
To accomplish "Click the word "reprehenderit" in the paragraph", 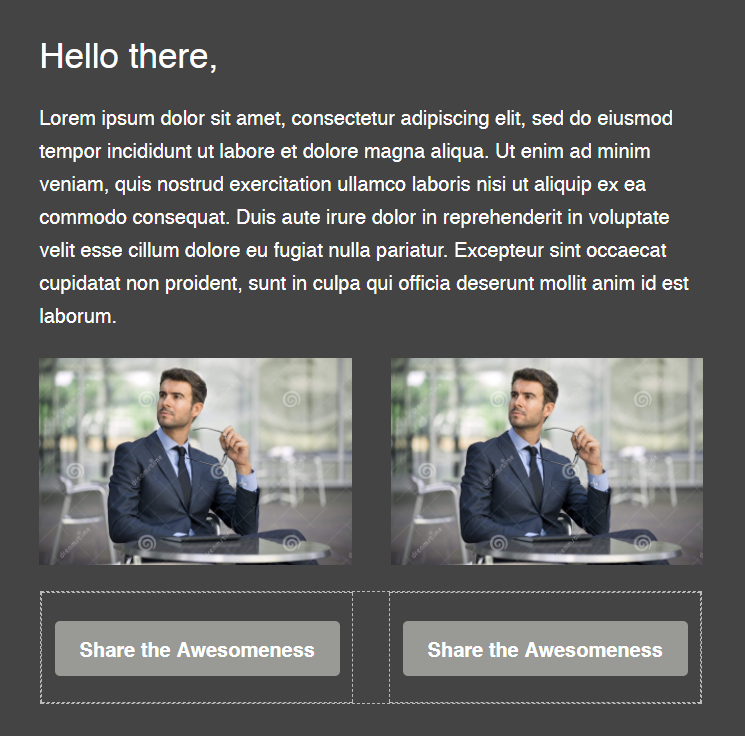I will click(502, 218).
